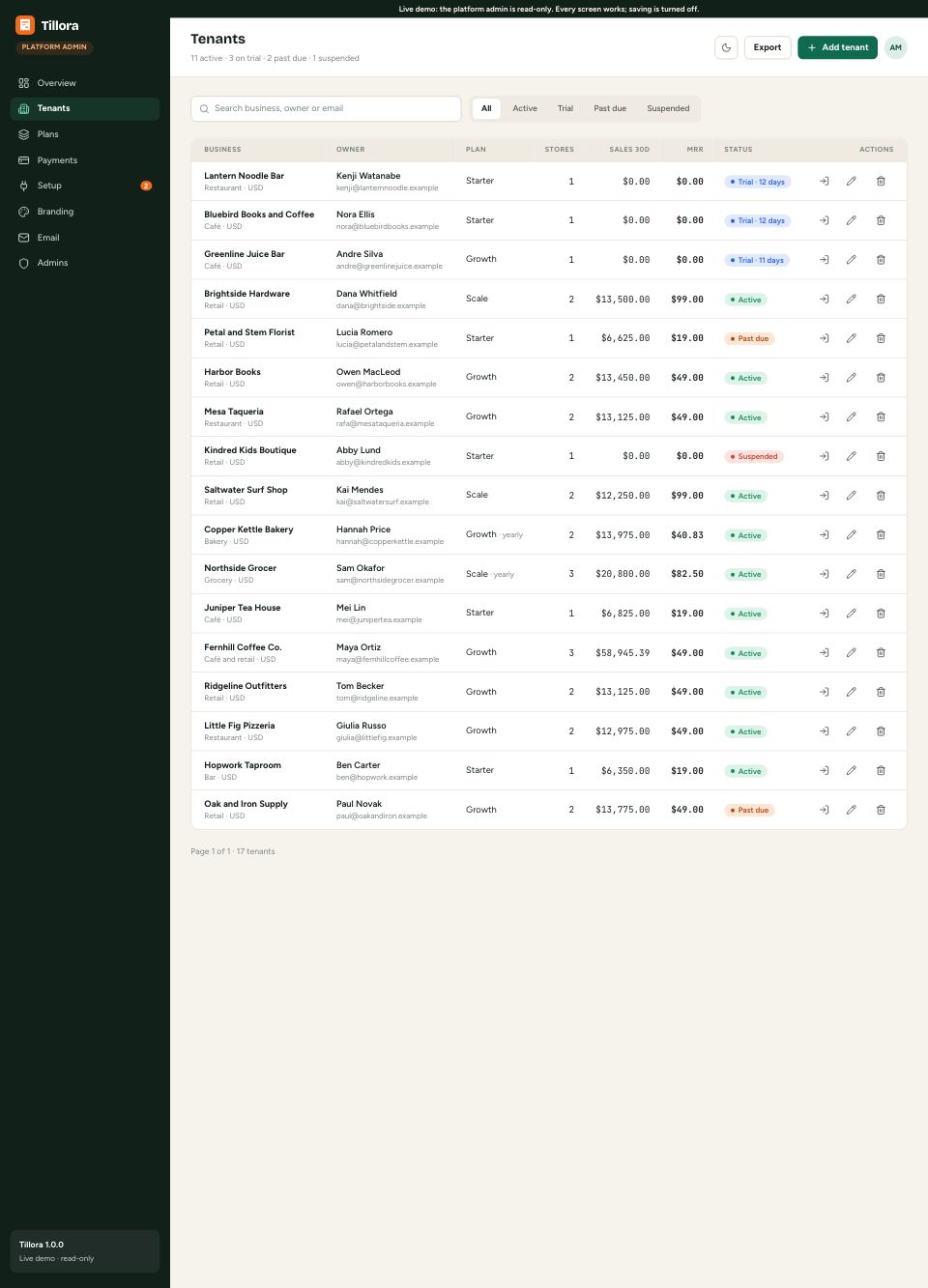Click the Export button
This screenshot has height=1288, width=928.
click(x=768, y=47)
